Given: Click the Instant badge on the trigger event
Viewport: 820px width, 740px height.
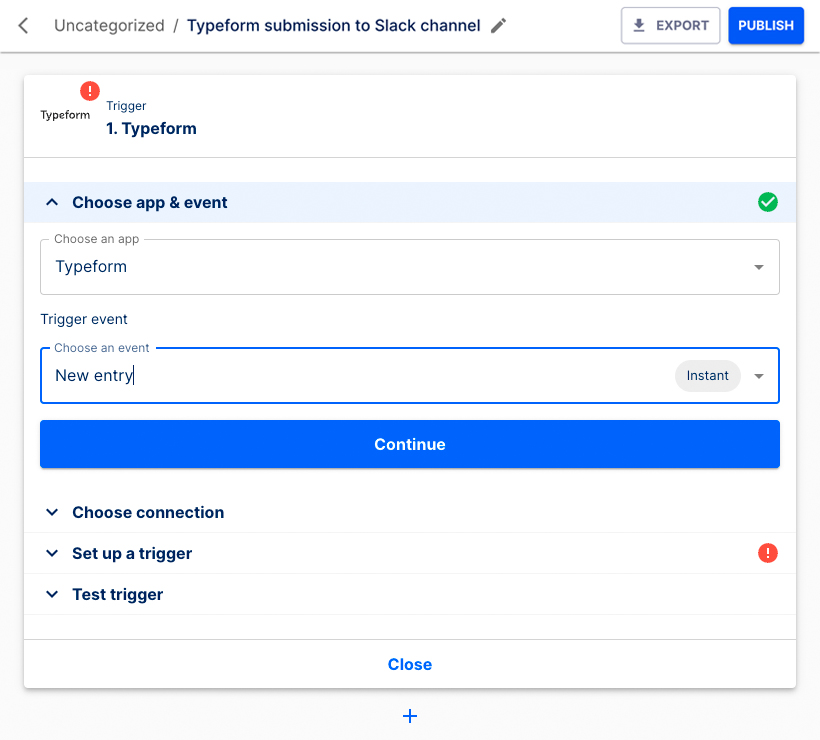Looking at the screenshot, I should pos(707,375).
